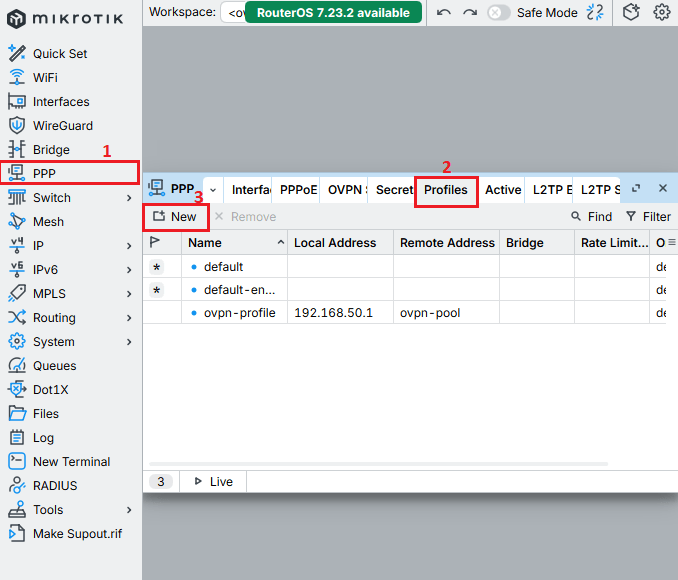Open the PPP window tab dropdown
The image size is (678, 580).
213,190
